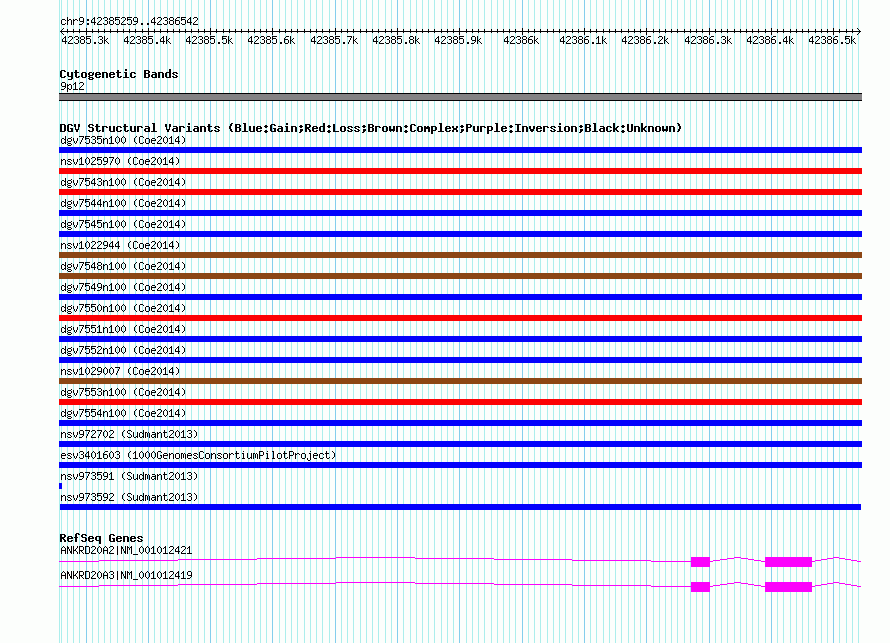Open dgv7550n100 (Coe2014) variant label
The width and height of the screenshot is (890, 643).
[123, 308]
